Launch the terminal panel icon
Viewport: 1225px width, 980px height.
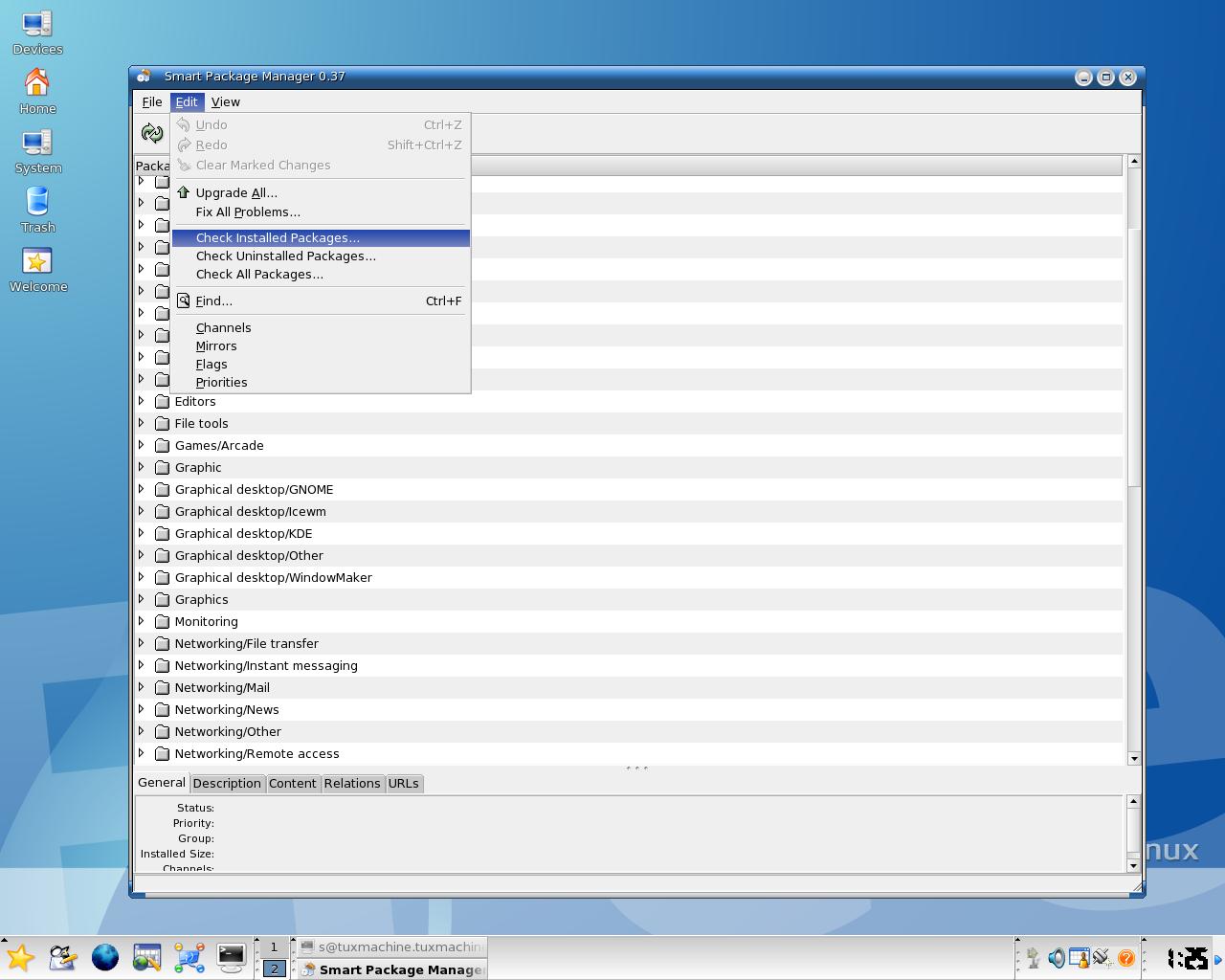click(232, 957)
